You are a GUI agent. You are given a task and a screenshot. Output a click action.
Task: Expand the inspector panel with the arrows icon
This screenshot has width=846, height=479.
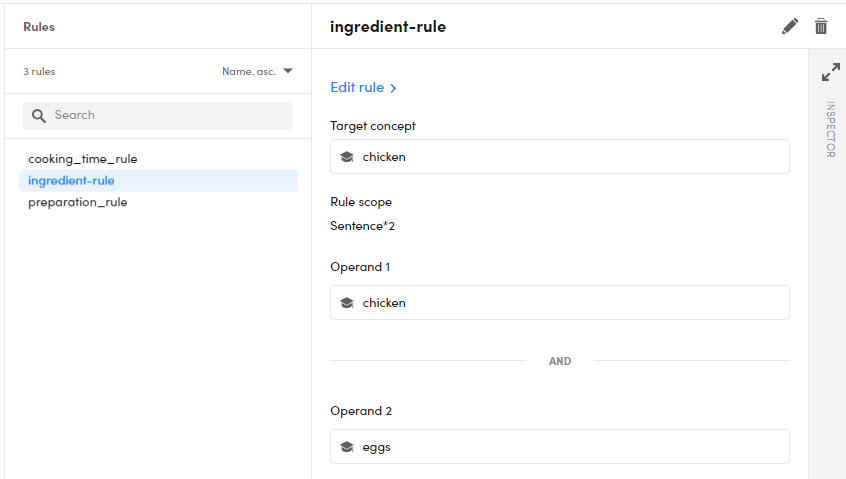tap(830, 73)
